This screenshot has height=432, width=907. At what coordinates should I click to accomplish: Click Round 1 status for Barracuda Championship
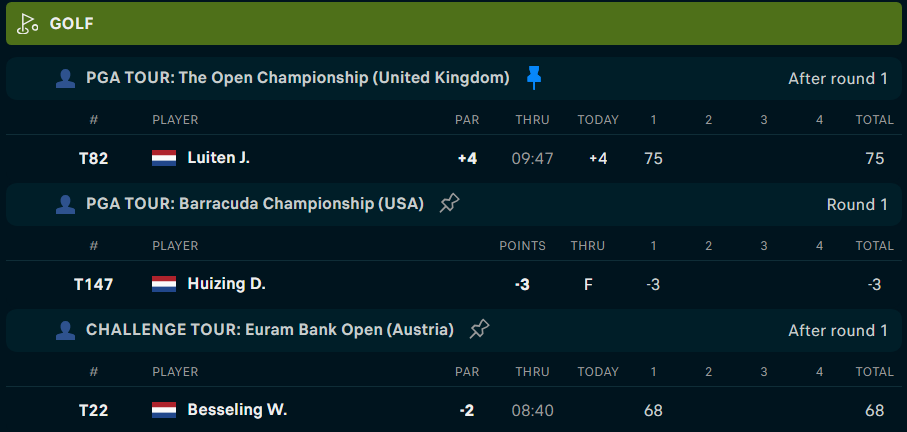point(857,205)
